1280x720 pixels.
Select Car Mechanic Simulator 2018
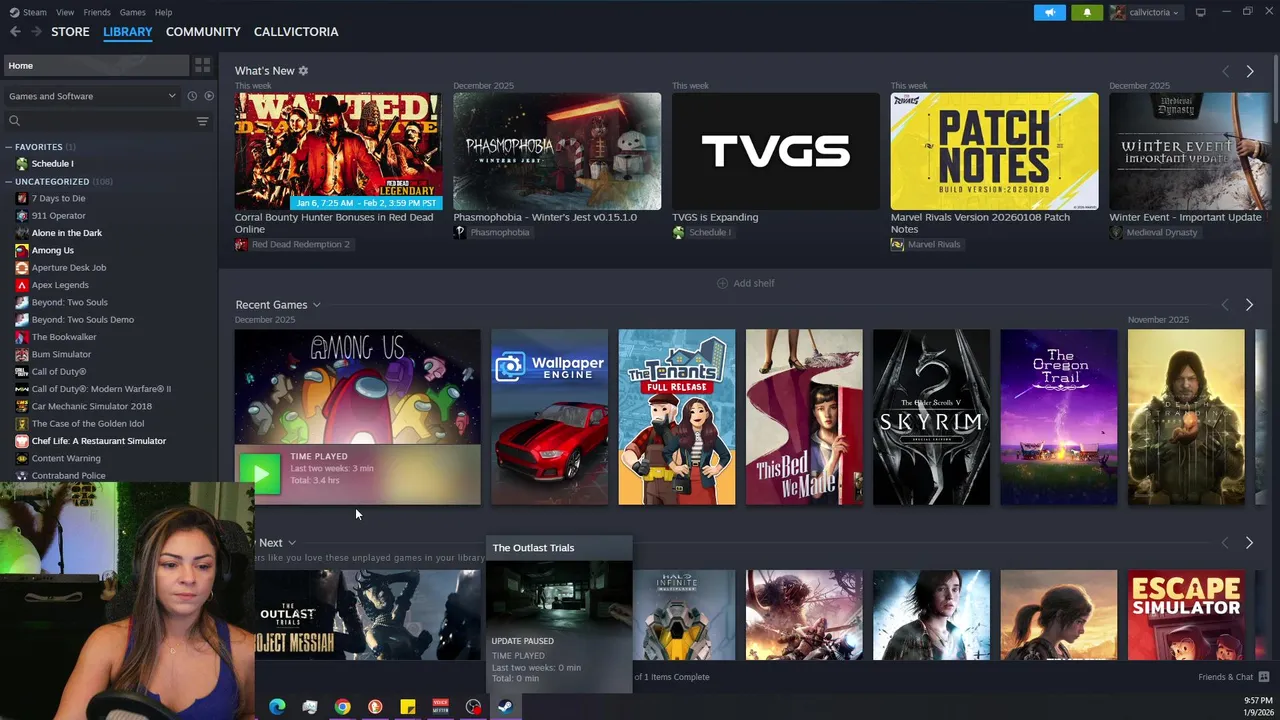pos(92,406)
